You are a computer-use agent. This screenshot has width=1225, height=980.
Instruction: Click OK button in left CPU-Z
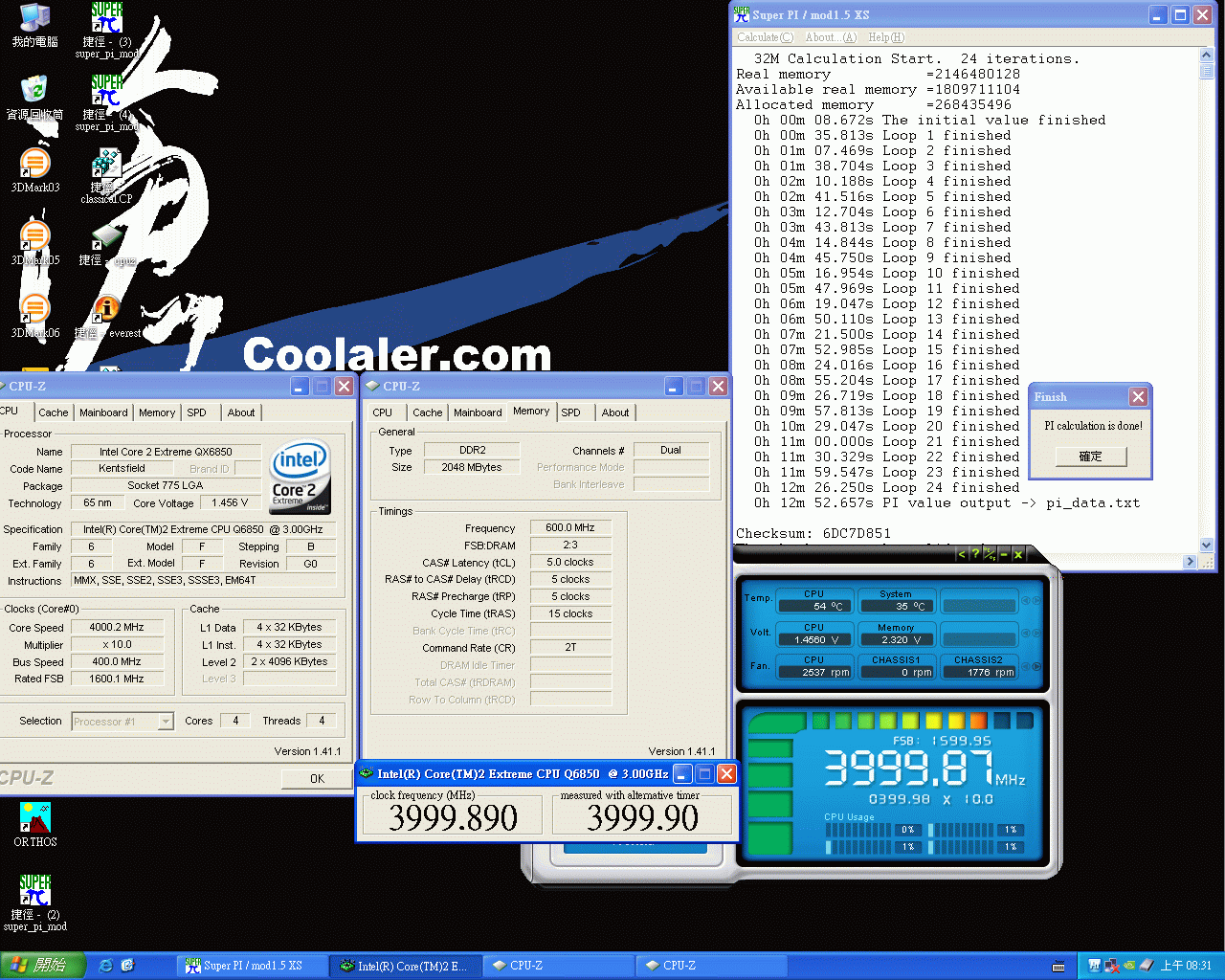(317, 779)
